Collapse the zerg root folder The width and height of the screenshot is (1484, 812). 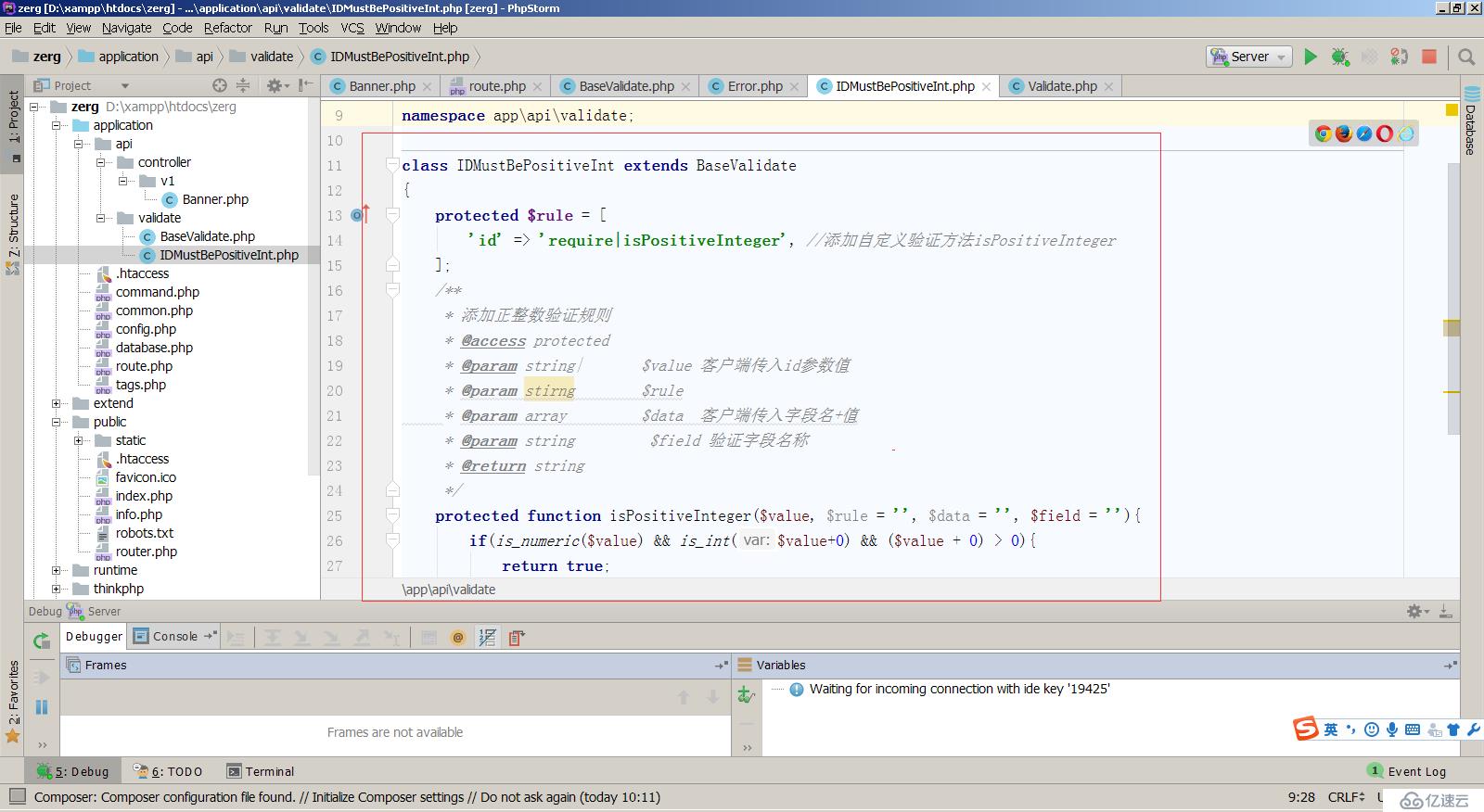(x=35, y=107)
